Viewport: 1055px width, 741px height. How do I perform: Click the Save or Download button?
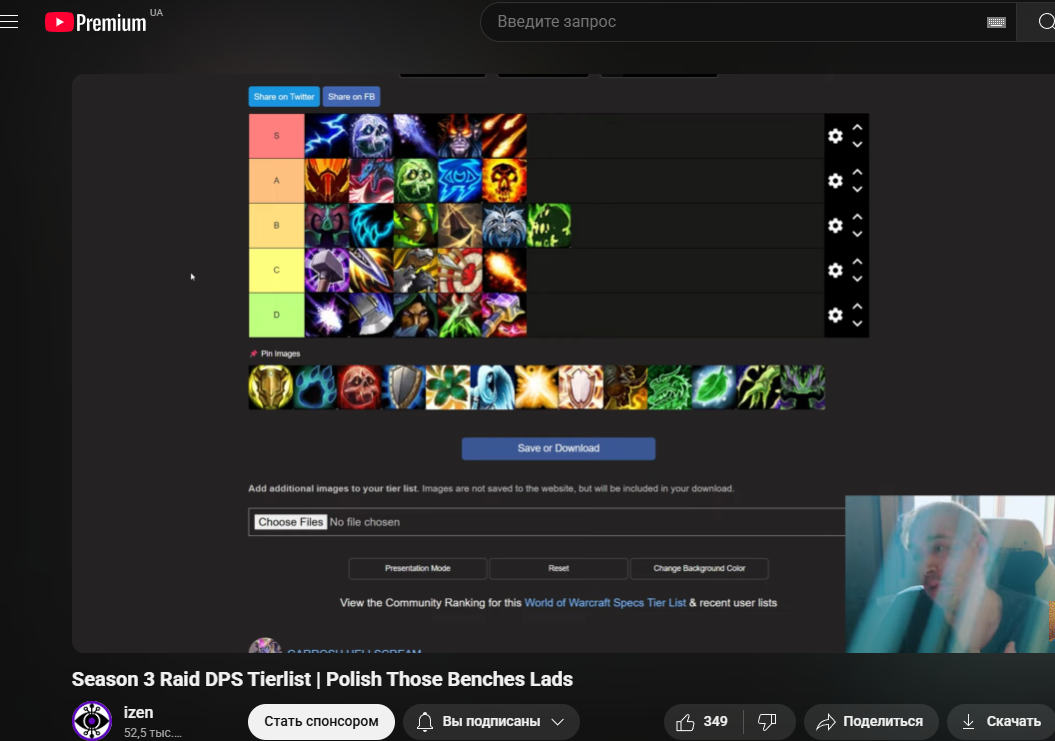click(558, 448)
